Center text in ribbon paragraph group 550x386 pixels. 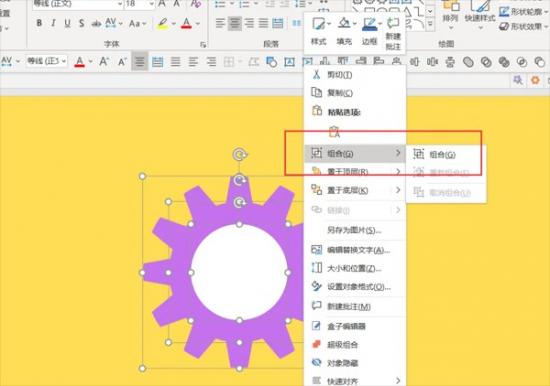click(x=235, y=24)
